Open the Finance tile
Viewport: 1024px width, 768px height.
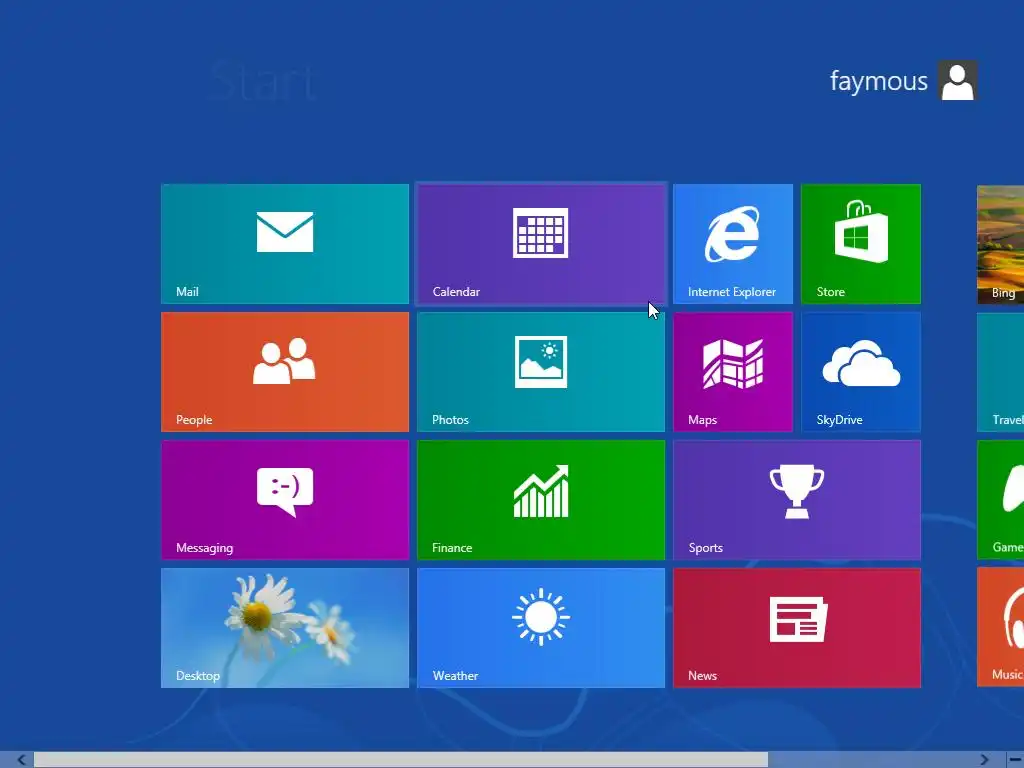pos(541,500)
